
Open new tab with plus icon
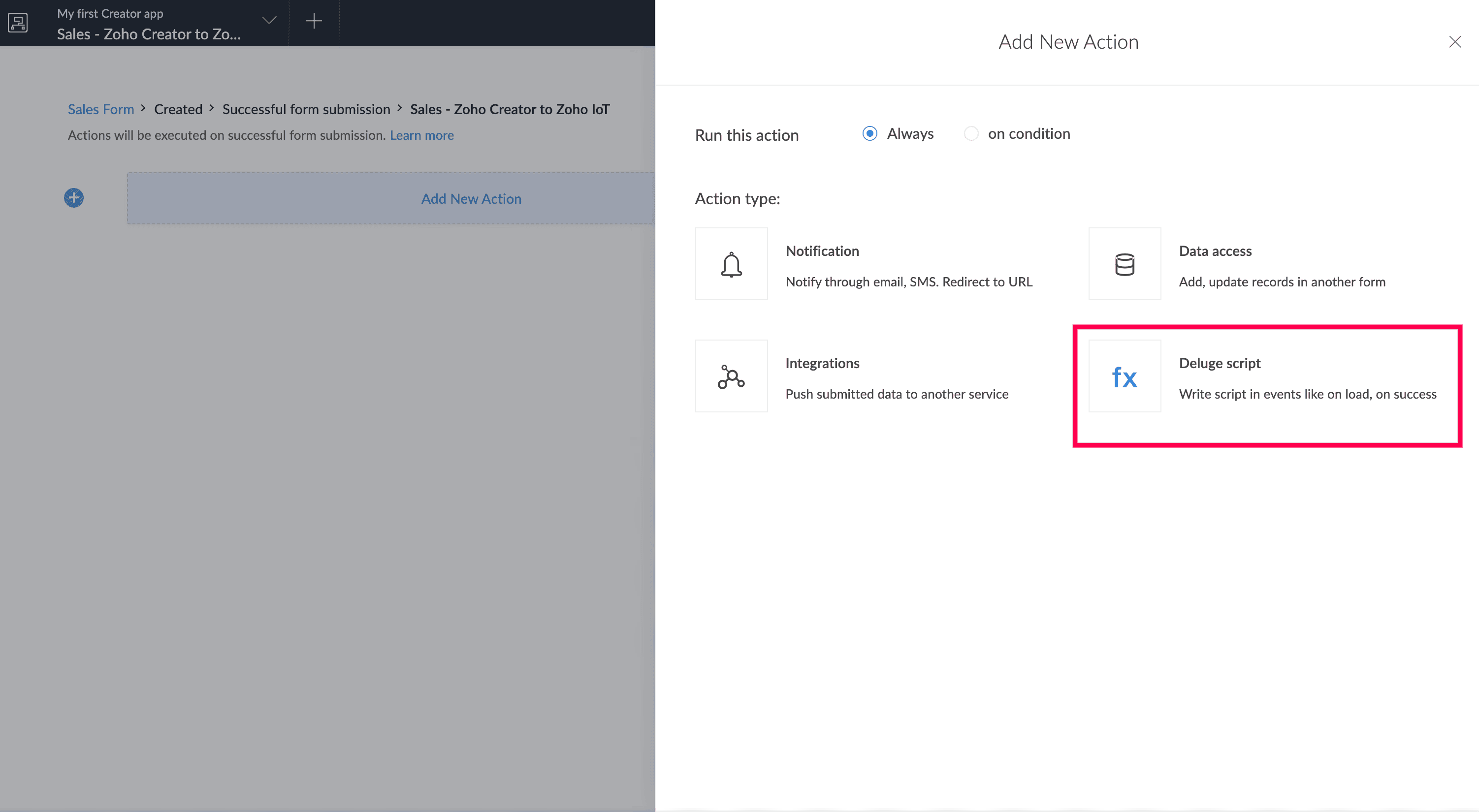pyautogui.click(x=314, y=22)
